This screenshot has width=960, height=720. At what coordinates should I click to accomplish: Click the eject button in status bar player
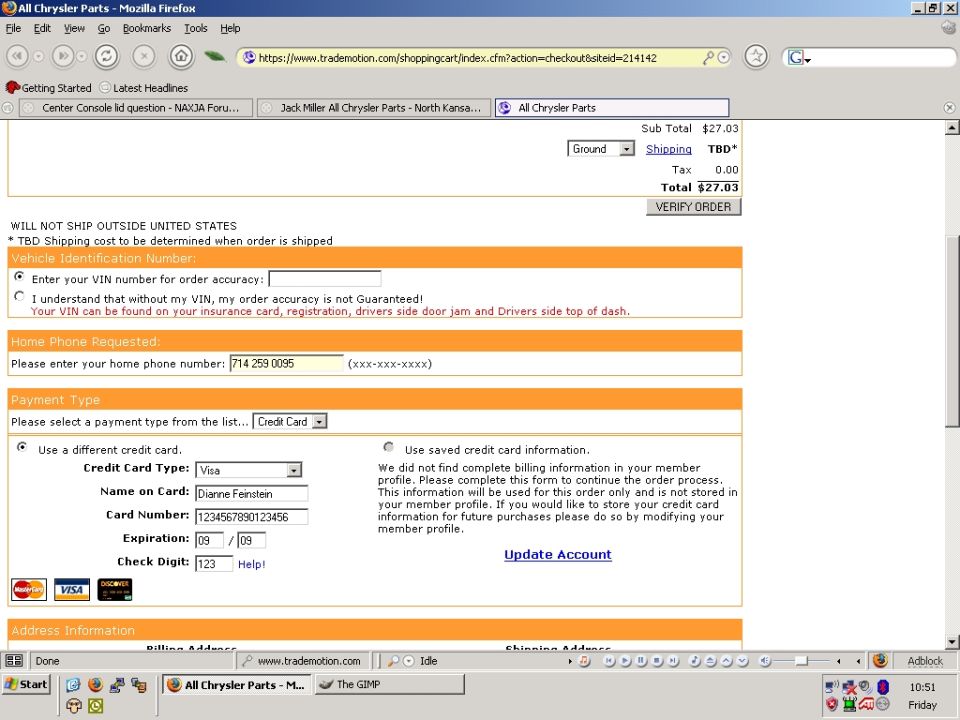coord(710,661)
